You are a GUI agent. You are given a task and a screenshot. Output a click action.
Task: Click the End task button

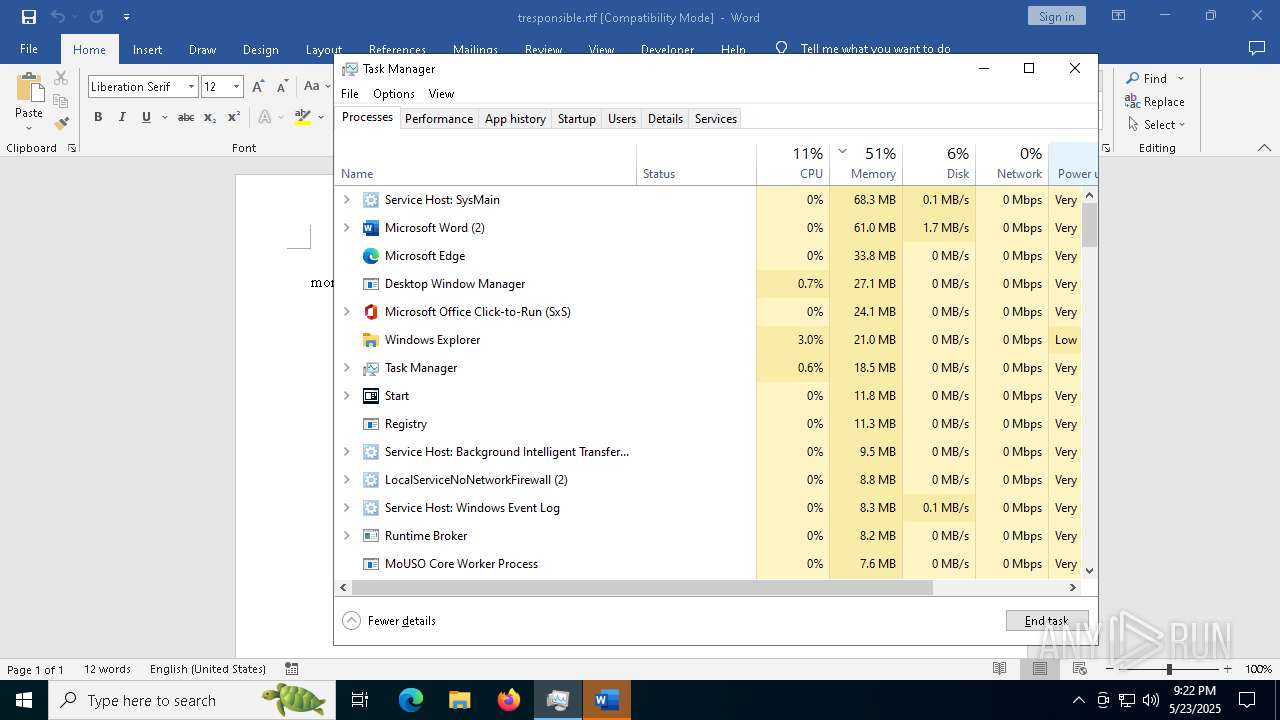[x=1046, y=620]
